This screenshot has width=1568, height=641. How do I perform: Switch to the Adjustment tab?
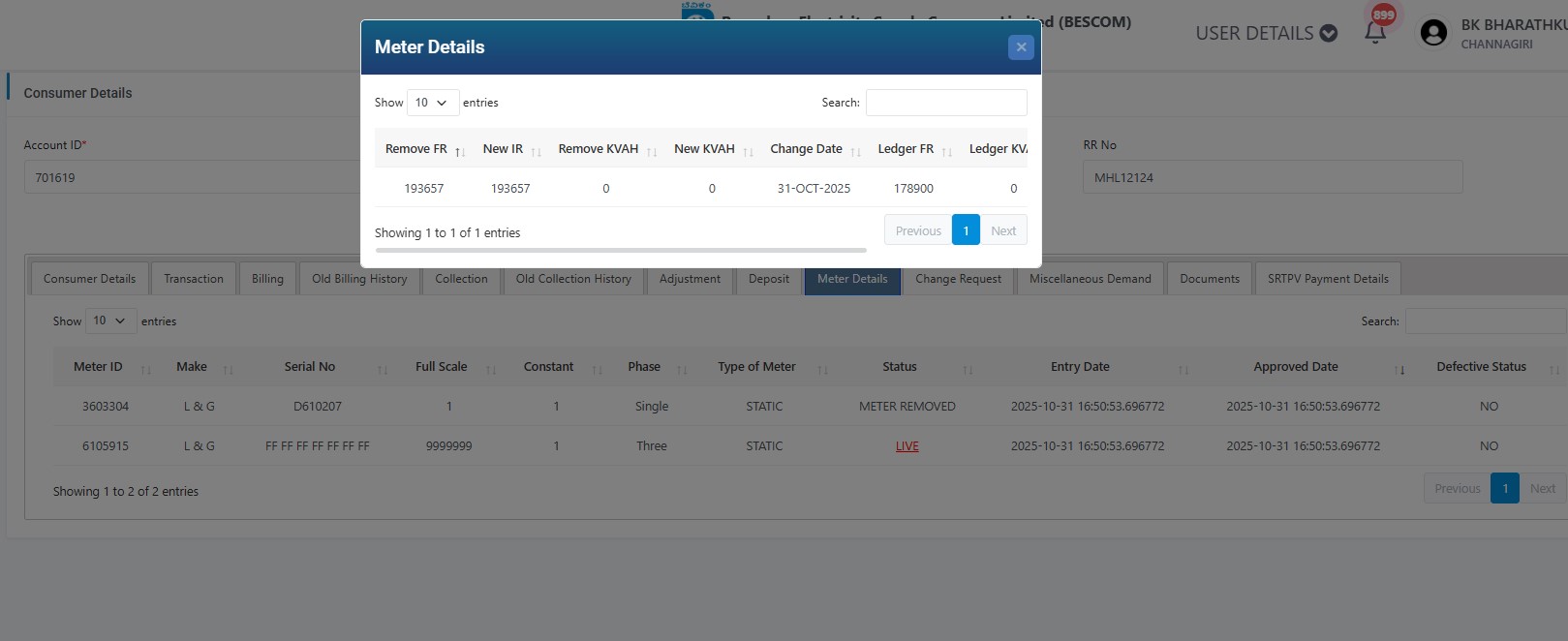tap(690, 279)
